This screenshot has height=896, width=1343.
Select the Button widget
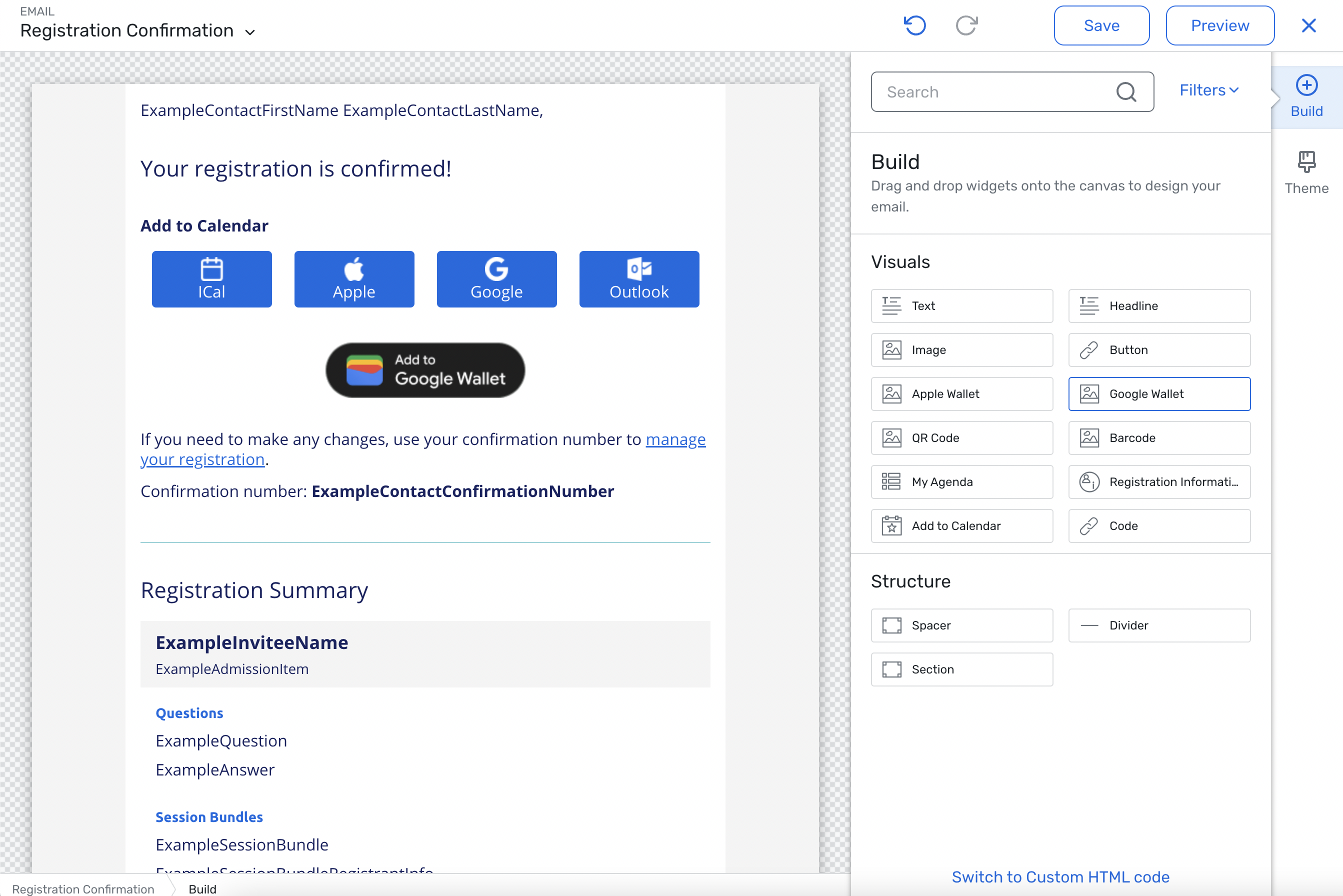(x=1159, y=349)
